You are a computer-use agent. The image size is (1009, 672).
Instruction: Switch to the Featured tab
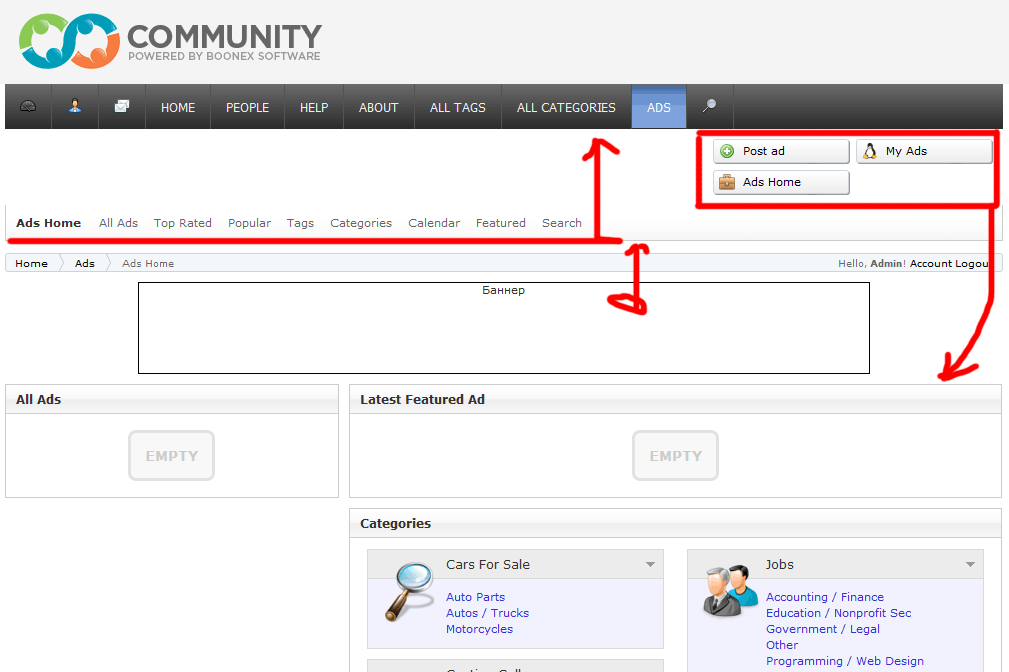pos(500,223)
